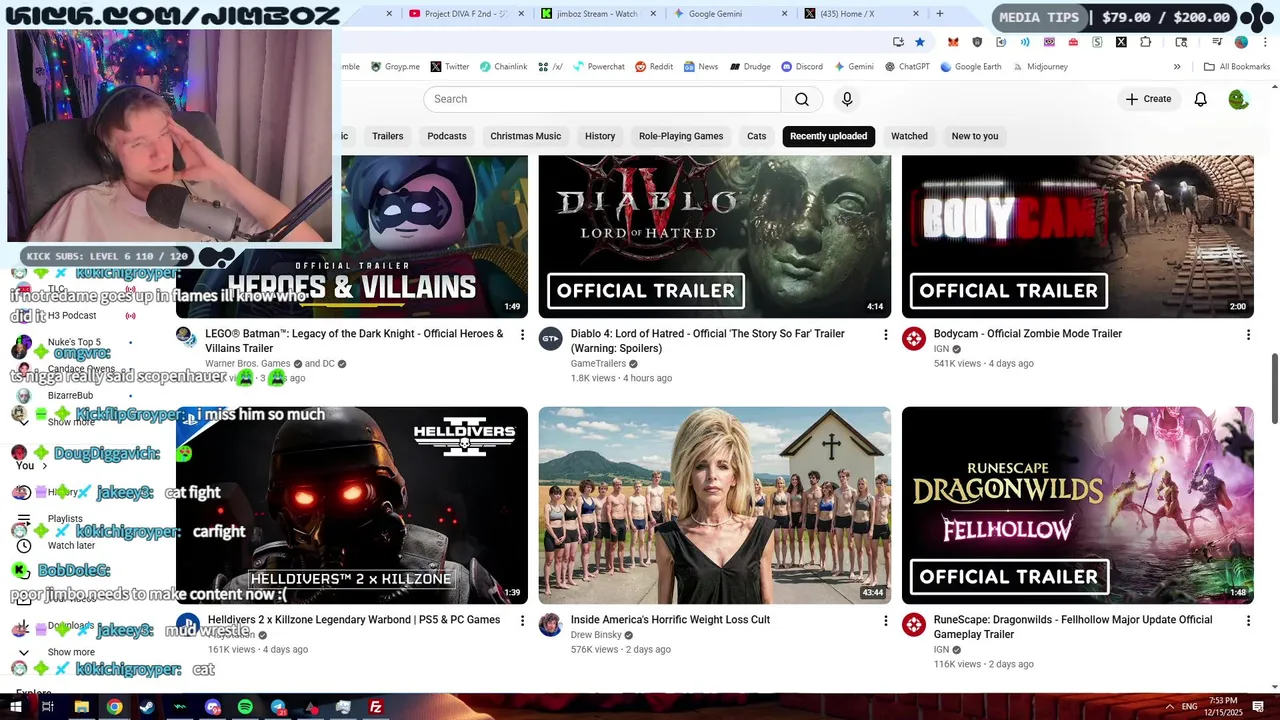The height and width of the screenshot is (720, 1280).
Task: Open the Warner Bros. Games channel name
Action: point(248,364)
